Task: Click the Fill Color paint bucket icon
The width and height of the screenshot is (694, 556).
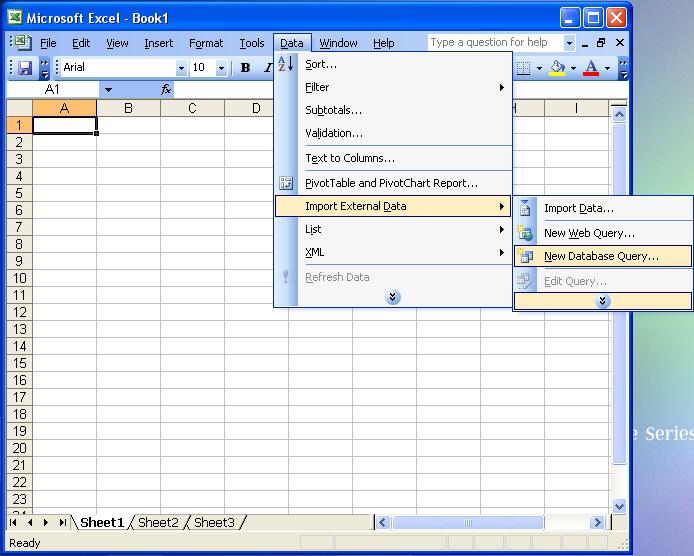Action: click(x=557, y=68)
